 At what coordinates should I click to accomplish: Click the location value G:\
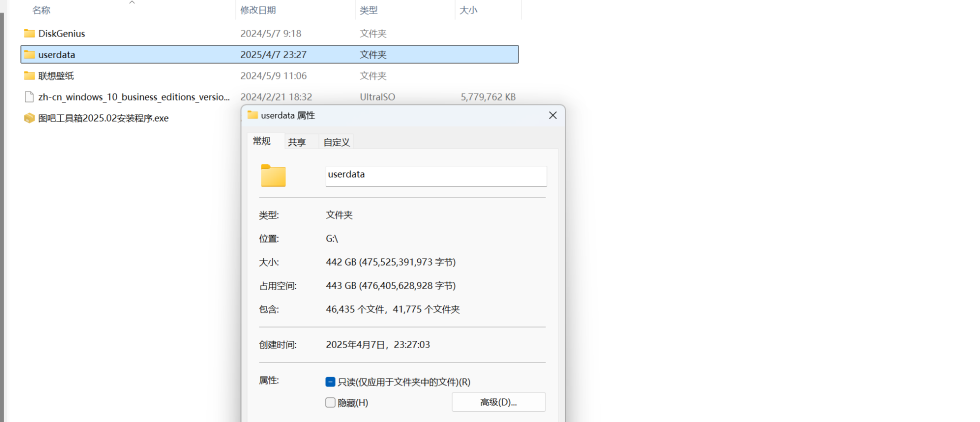332,238
